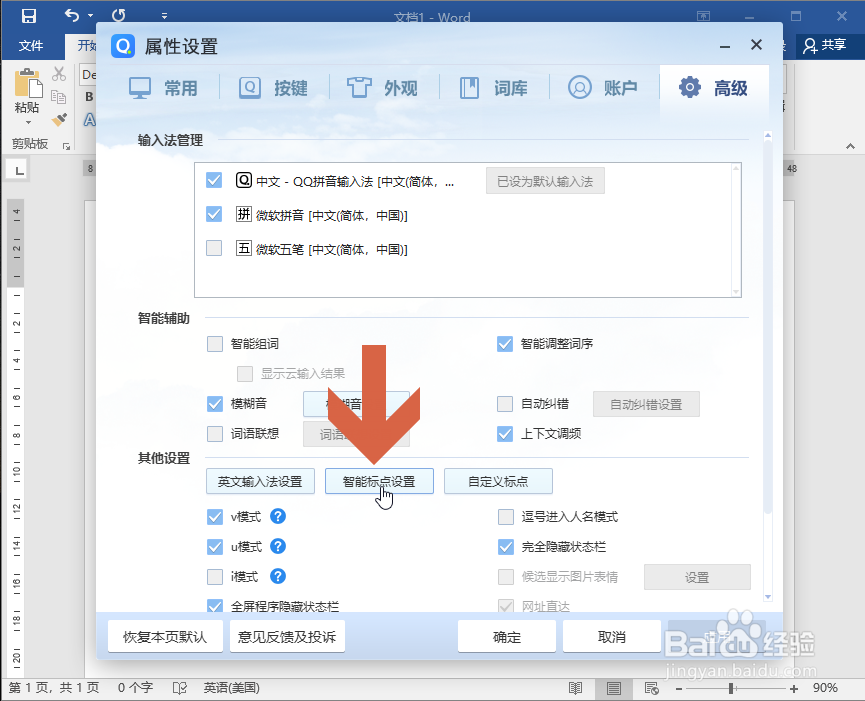Image resolution: width=865 pixels, height=701 pixels.
Task: Toggle the 模糊音 checkbox
Action: [215, 404]
